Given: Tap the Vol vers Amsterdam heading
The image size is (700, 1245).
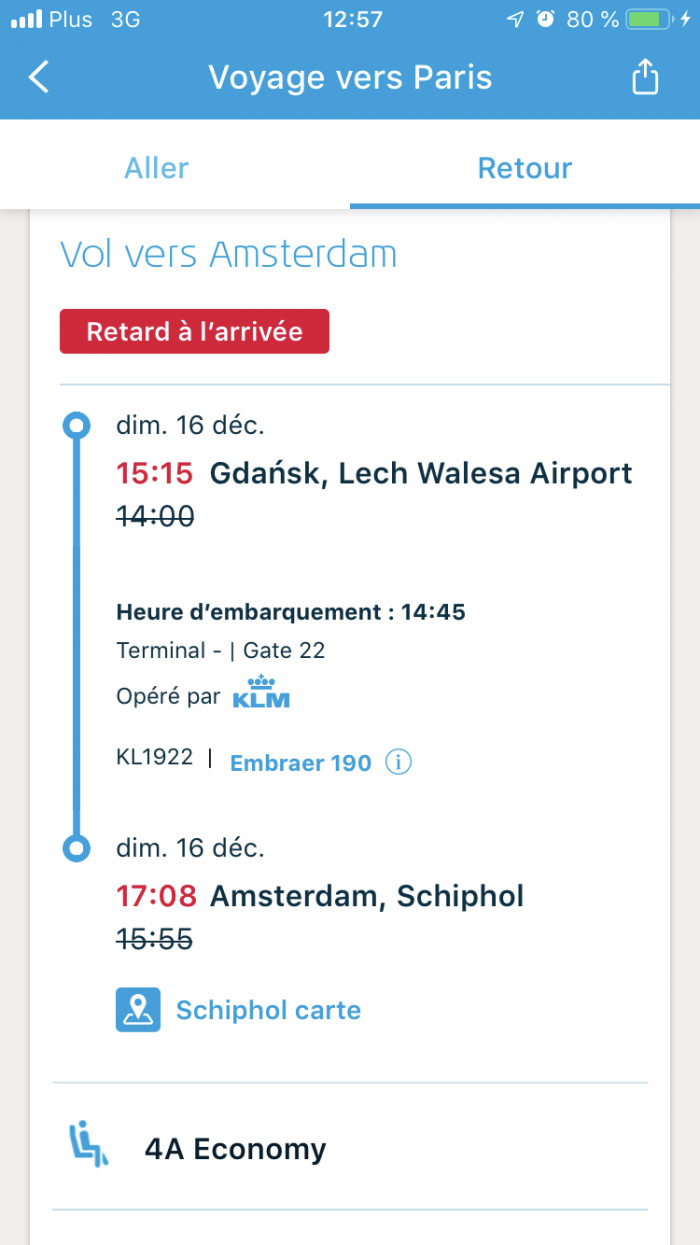Looking at the screenshot, I should (228, 254).
